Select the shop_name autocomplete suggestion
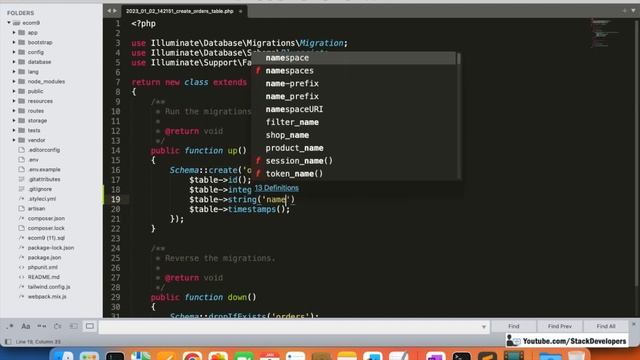The width and height of the screenshot is (640, 360). click(x=354, y=135)
